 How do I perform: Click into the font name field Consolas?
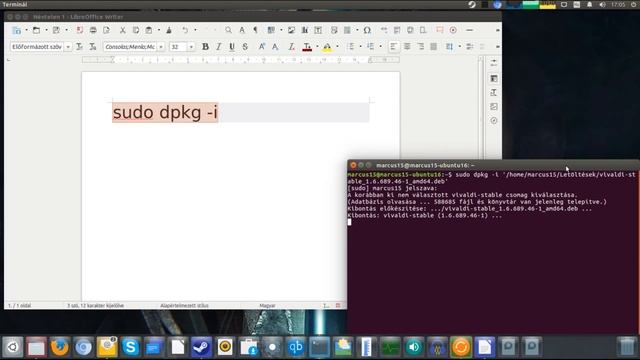tap(130, 47)
